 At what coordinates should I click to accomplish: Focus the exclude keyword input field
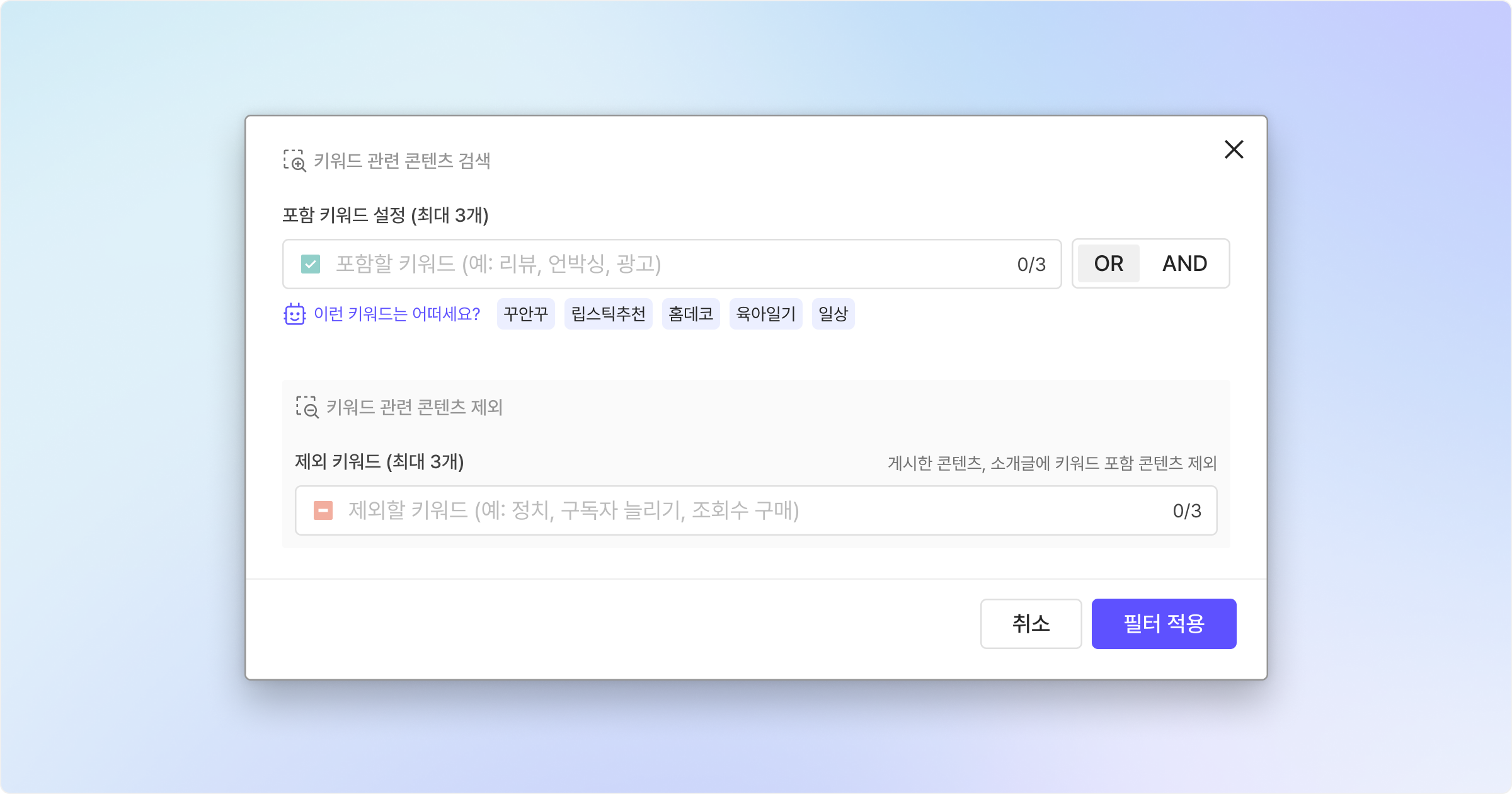pos(756,510)
